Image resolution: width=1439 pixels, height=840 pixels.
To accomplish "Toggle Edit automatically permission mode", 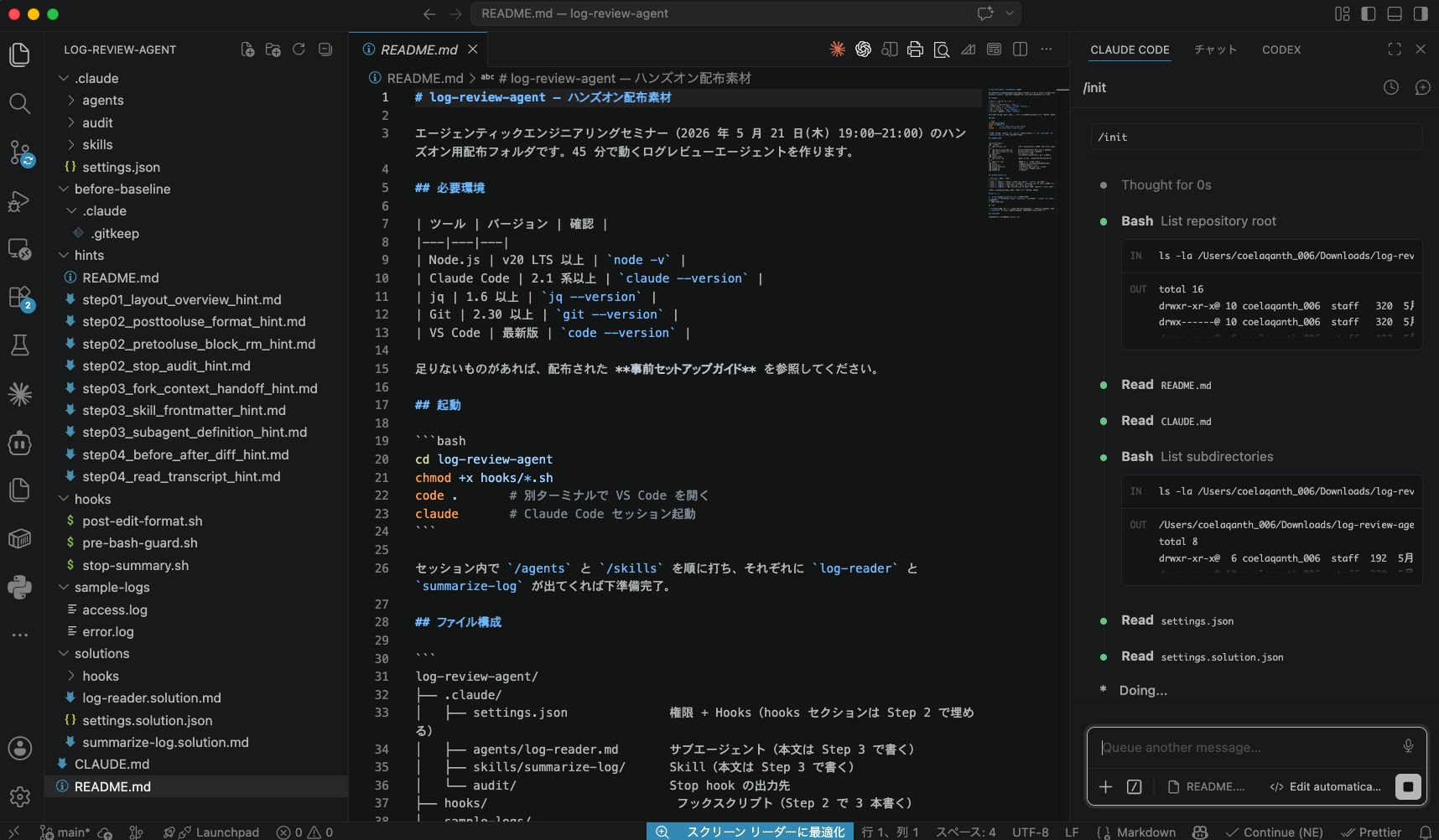I will click(1325, 786).
